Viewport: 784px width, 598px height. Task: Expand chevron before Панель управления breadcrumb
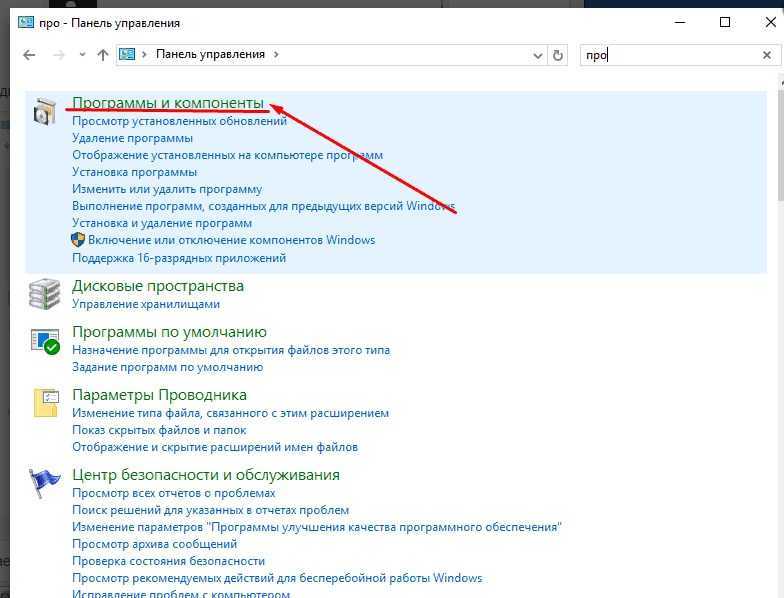(144, 54)
